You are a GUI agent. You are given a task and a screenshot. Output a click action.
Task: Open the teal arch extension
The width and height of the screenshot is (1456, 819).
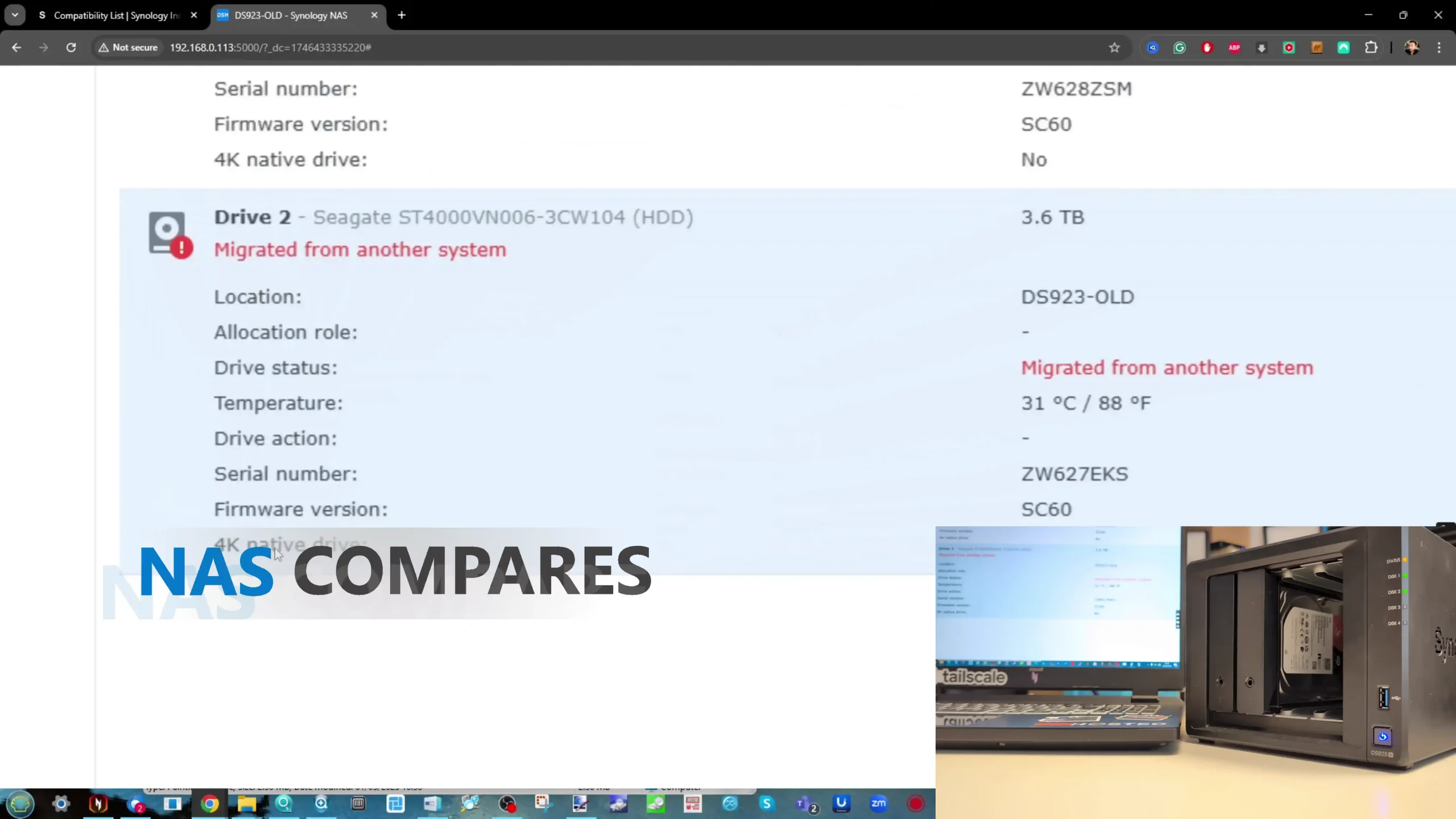pos(1343,48)
